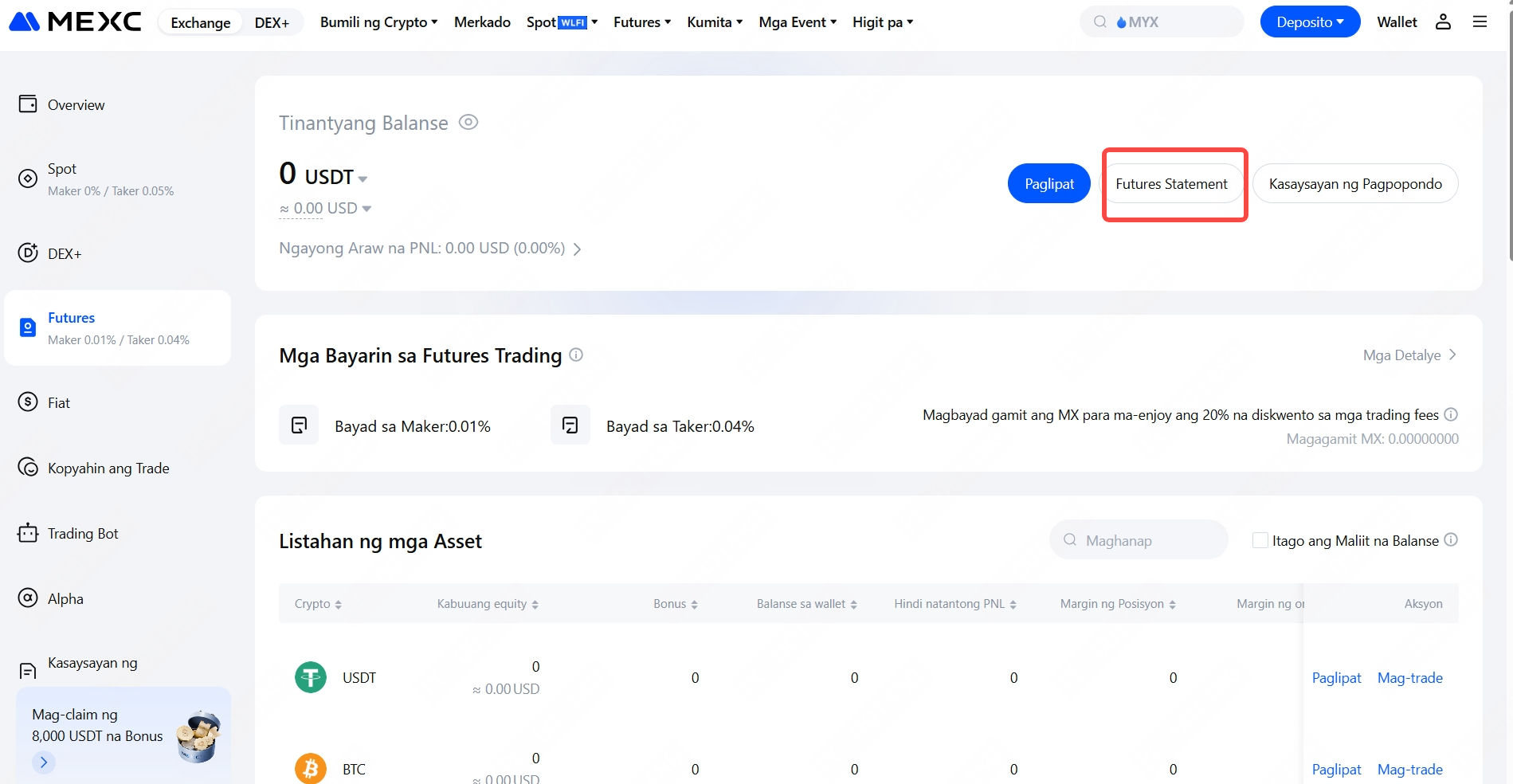
Task: Click the Kasaysayan ng sidebar icon
Action: (x=28, y=672)
